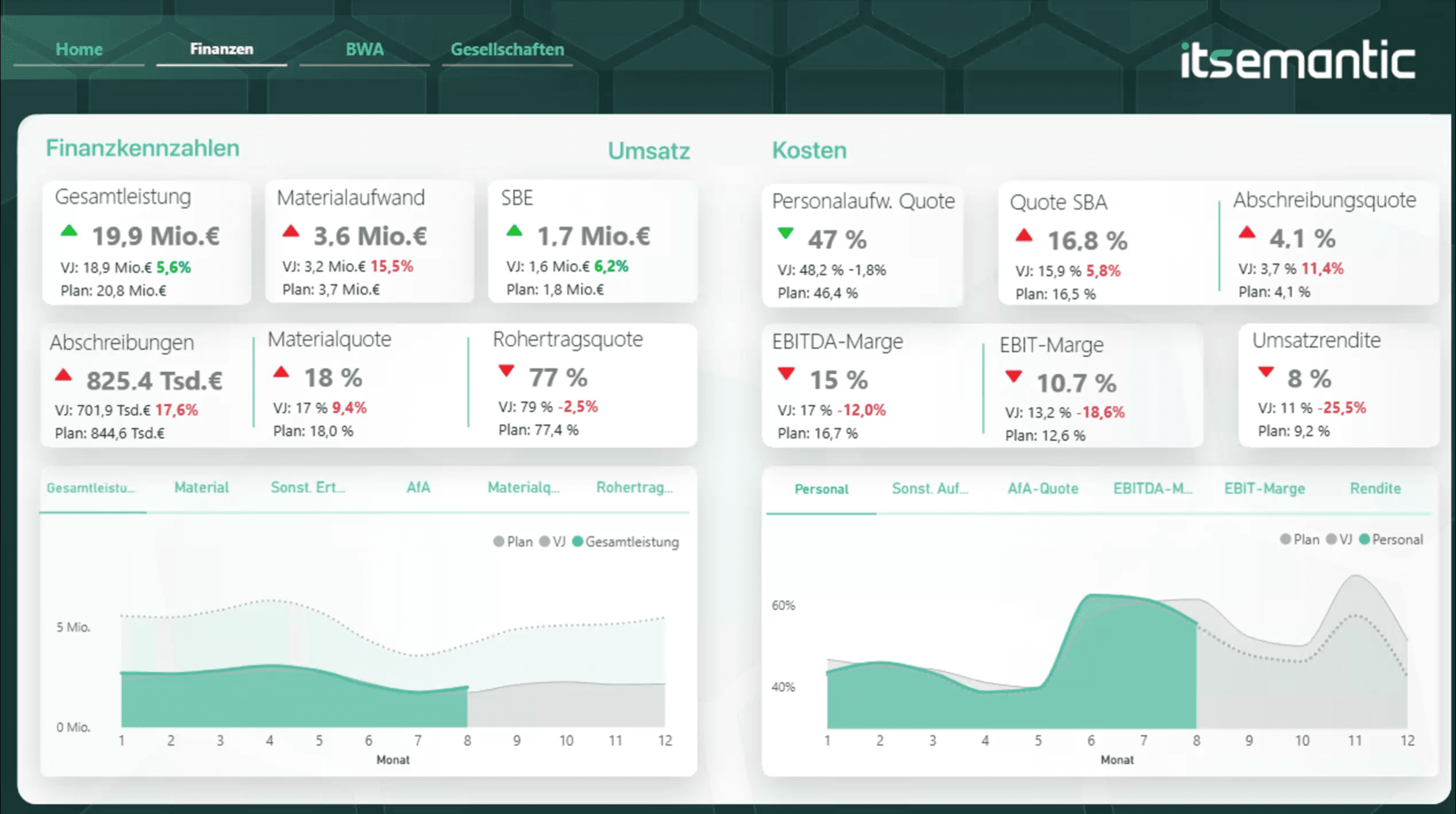This screenshot has width=1456, height=814.
Task: Open the Rendite chart tab
Action: click(x=1375, y=489)
